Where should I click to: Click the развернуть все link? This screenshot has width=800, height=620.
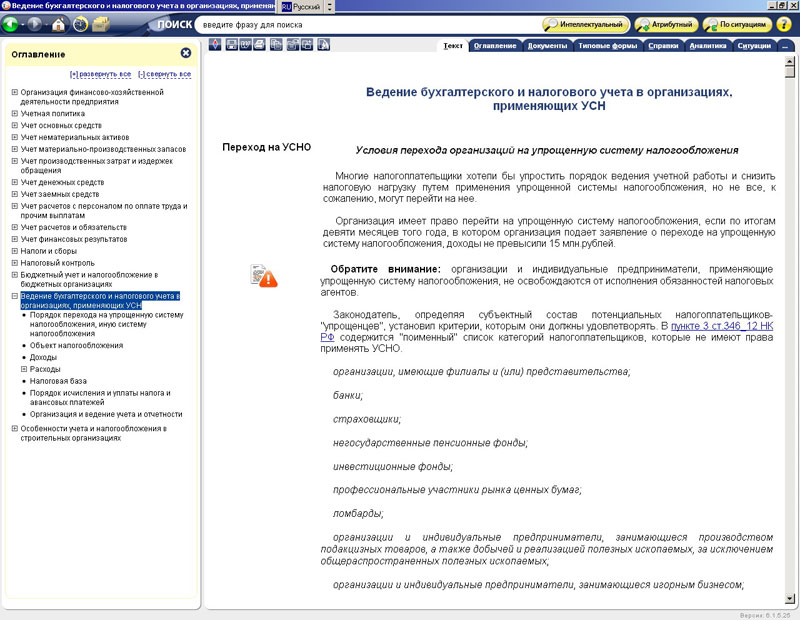click(x=100, y=74)
